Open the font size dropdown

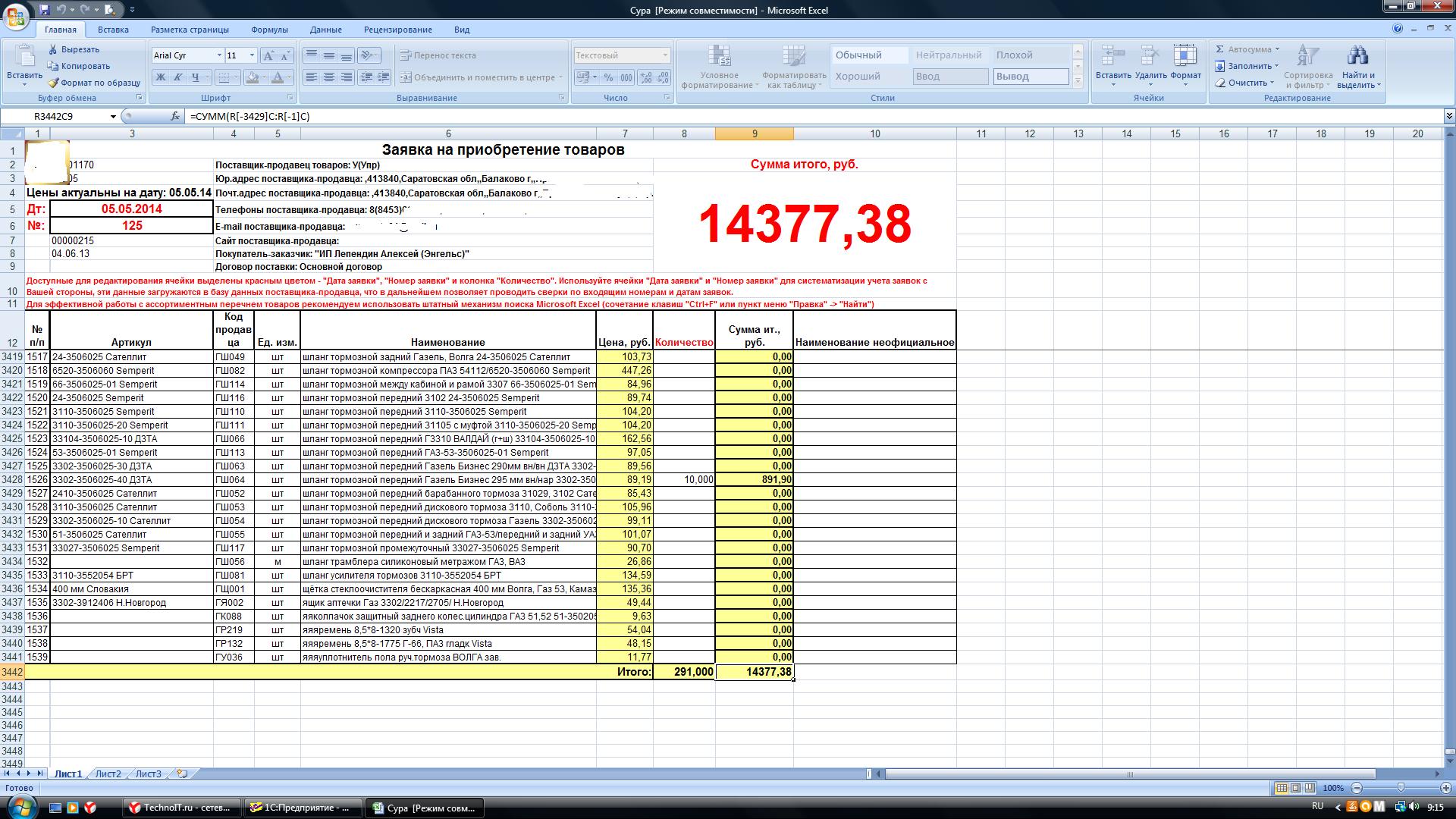[x=252, y=55]
